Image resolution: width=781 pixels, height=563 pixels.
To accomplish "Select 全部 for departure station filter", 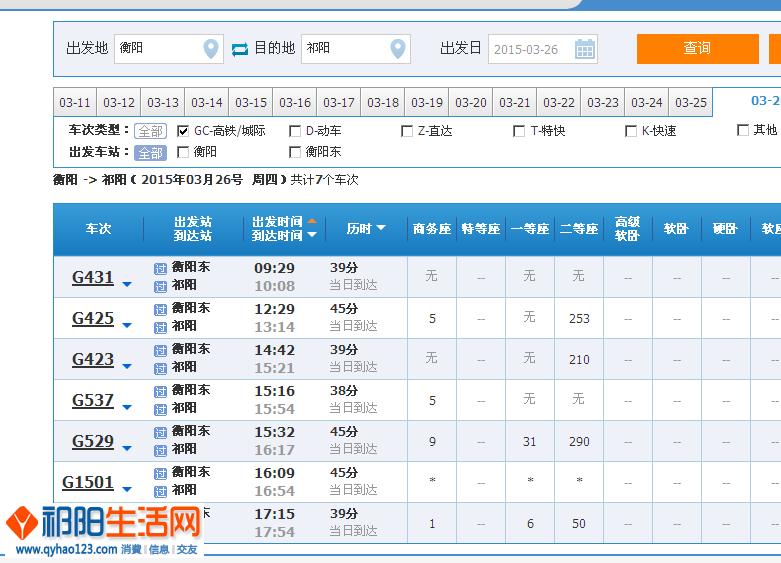I will tap(150, 152).
